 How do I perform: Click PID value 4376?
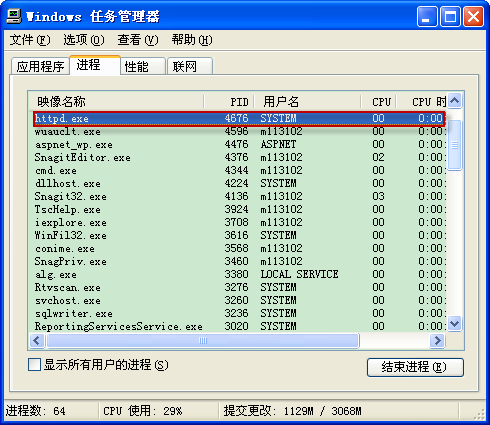point(236,158)
